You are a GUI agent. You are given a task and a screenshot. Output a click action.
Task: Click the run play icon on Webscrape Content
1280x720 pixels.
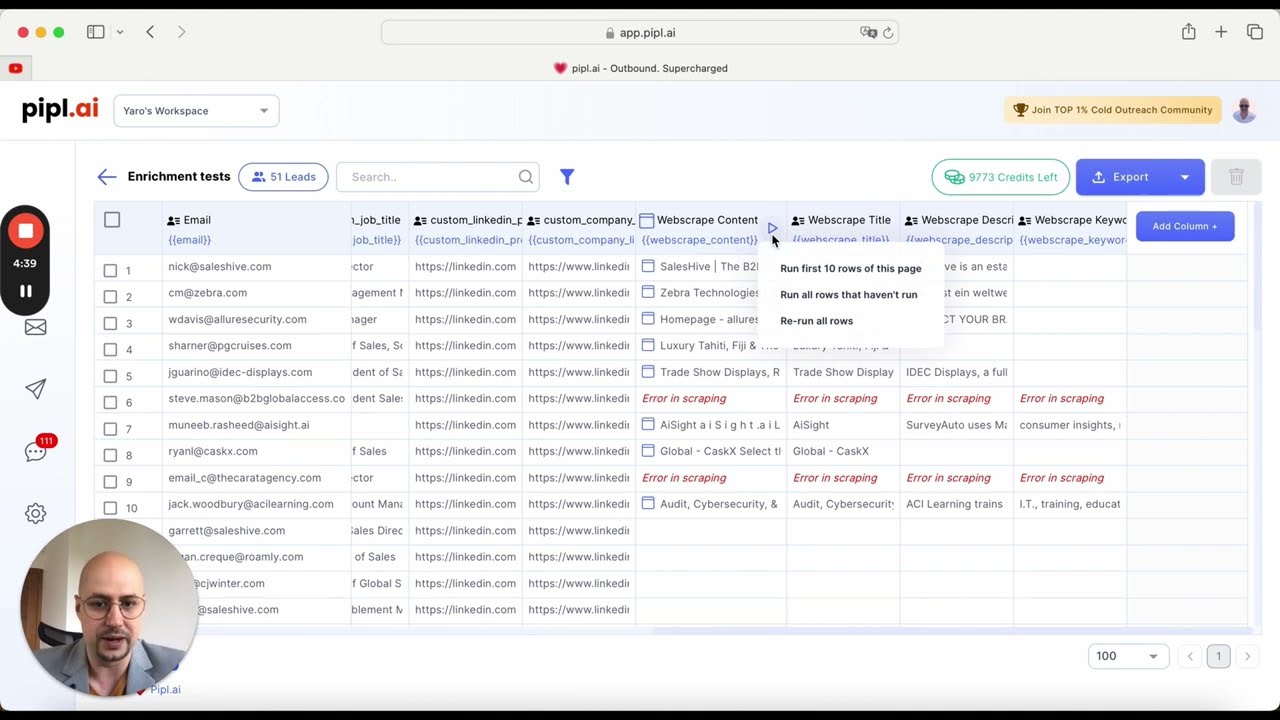tap(772, 228)
